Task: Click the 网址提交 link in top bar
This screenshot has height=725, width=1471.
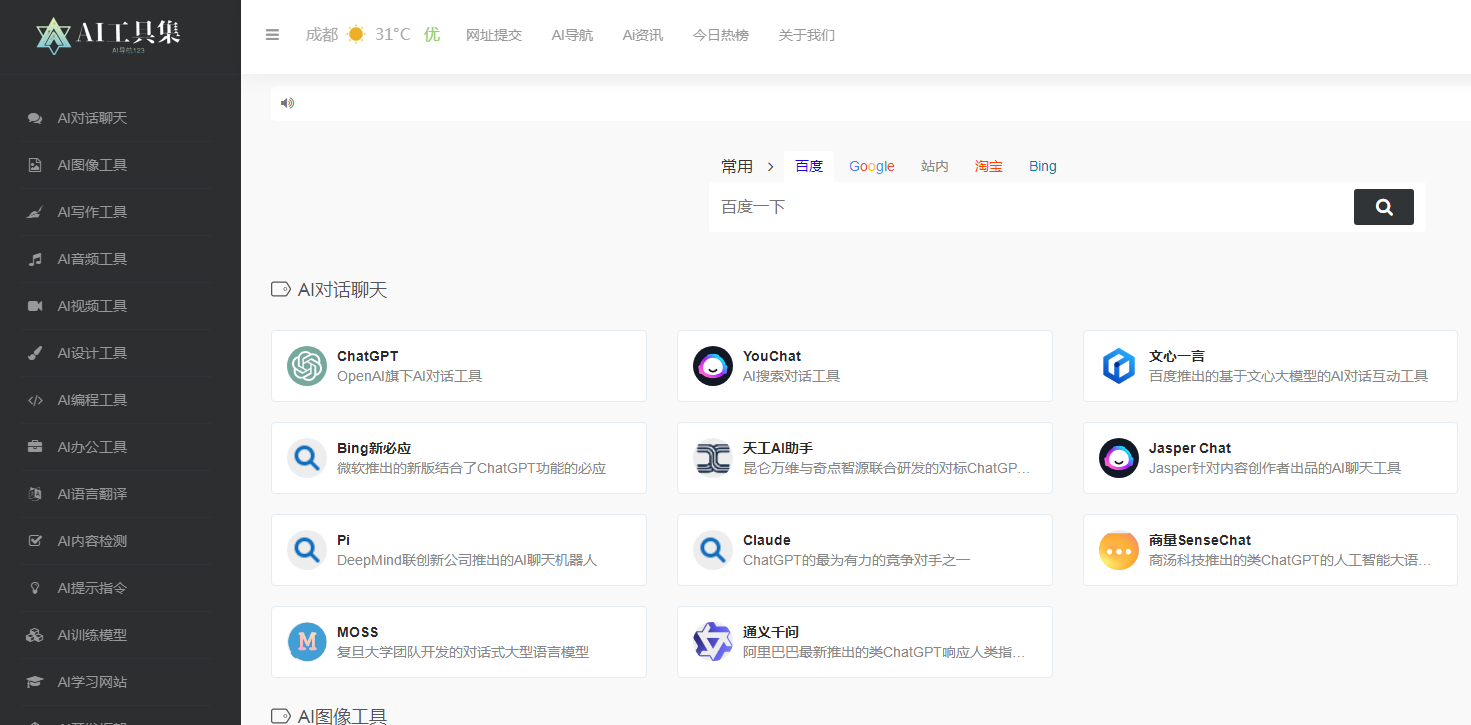Action: [493, 35]
